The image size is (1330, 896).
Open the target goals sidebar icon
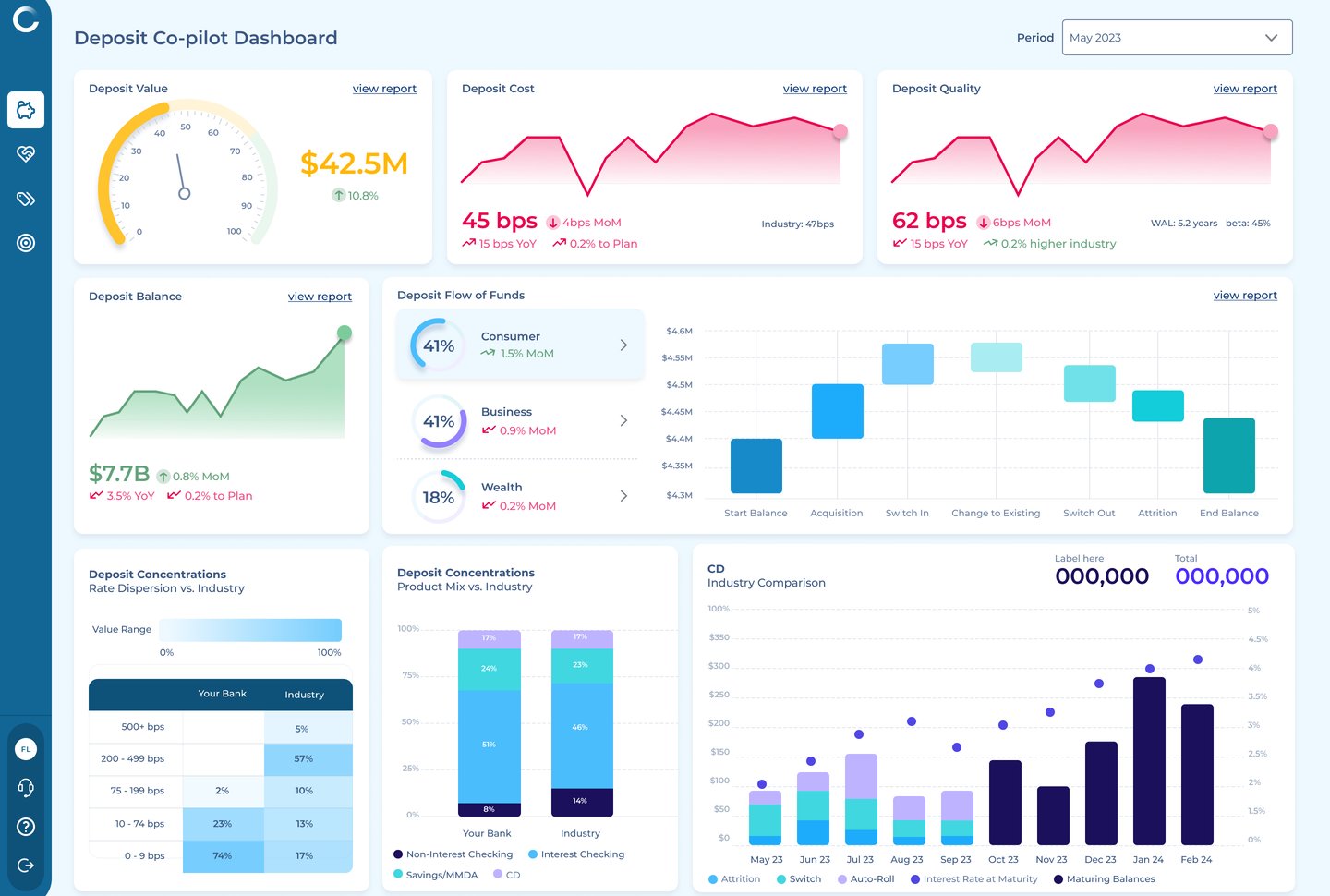click(26, 243)
